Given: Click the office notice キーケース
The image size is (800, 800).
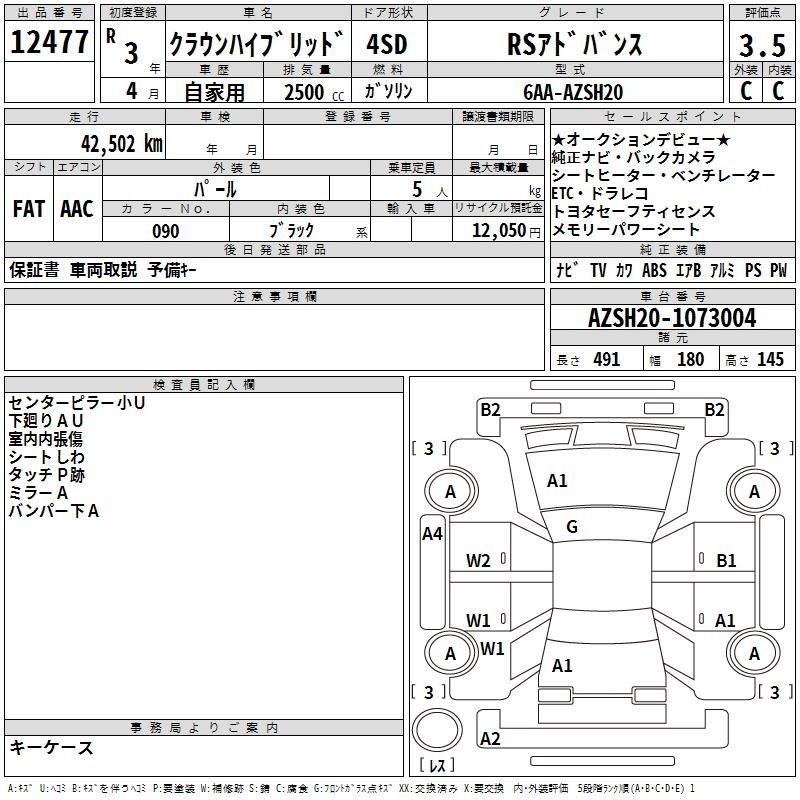Looking at the screenshot, I should pos(52,747).
